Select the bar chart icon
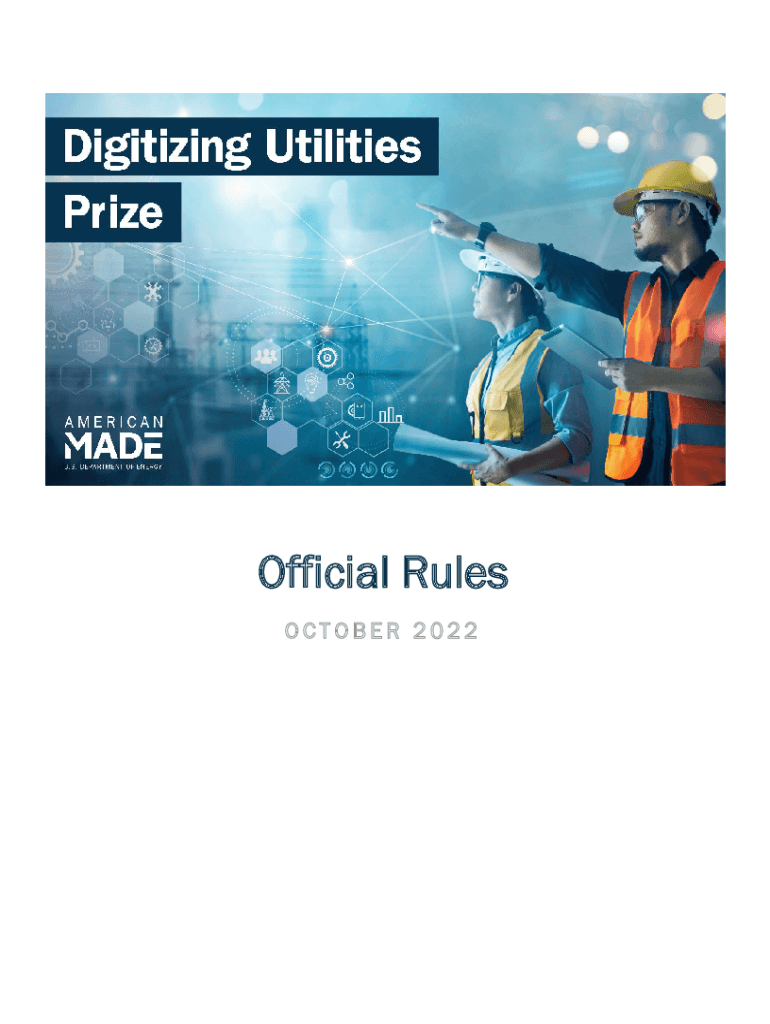Screen dimensions: 770x1024 391,414
